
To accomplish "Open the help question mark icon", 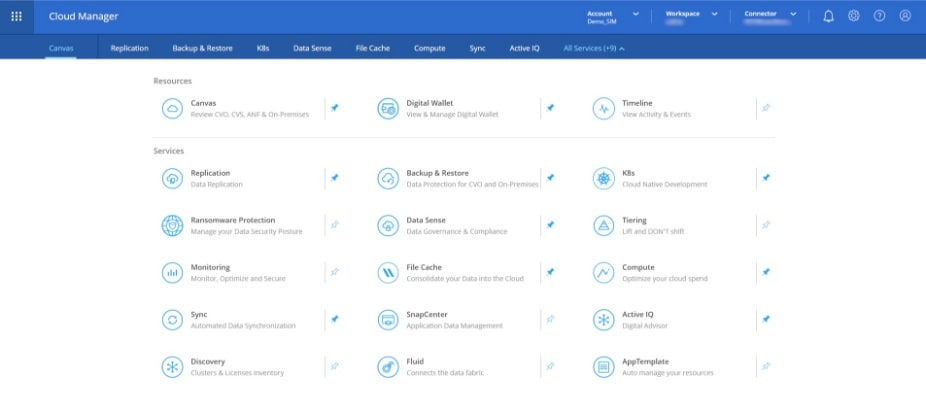I will point(880,16).
